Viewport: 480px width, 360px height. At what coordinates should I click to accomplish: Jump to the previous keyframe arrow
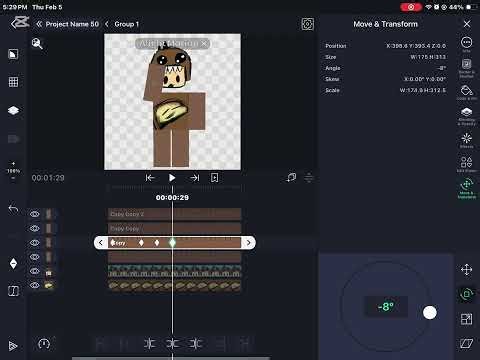(101, 243)
